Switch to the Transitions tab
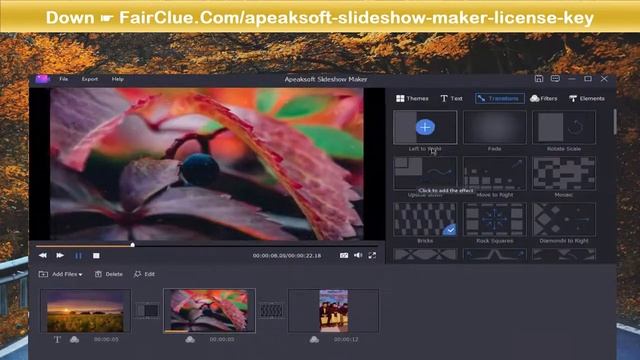The width and height of the screenshot is (640, 360). (500, 98)
